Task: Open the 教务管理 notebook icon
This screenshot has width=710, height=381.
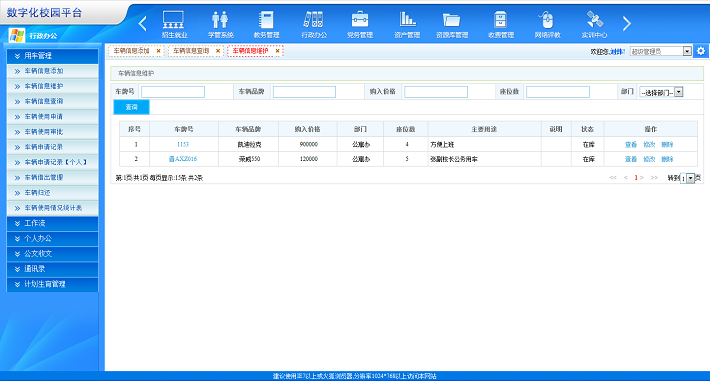Action: click(x=266, y=20)
